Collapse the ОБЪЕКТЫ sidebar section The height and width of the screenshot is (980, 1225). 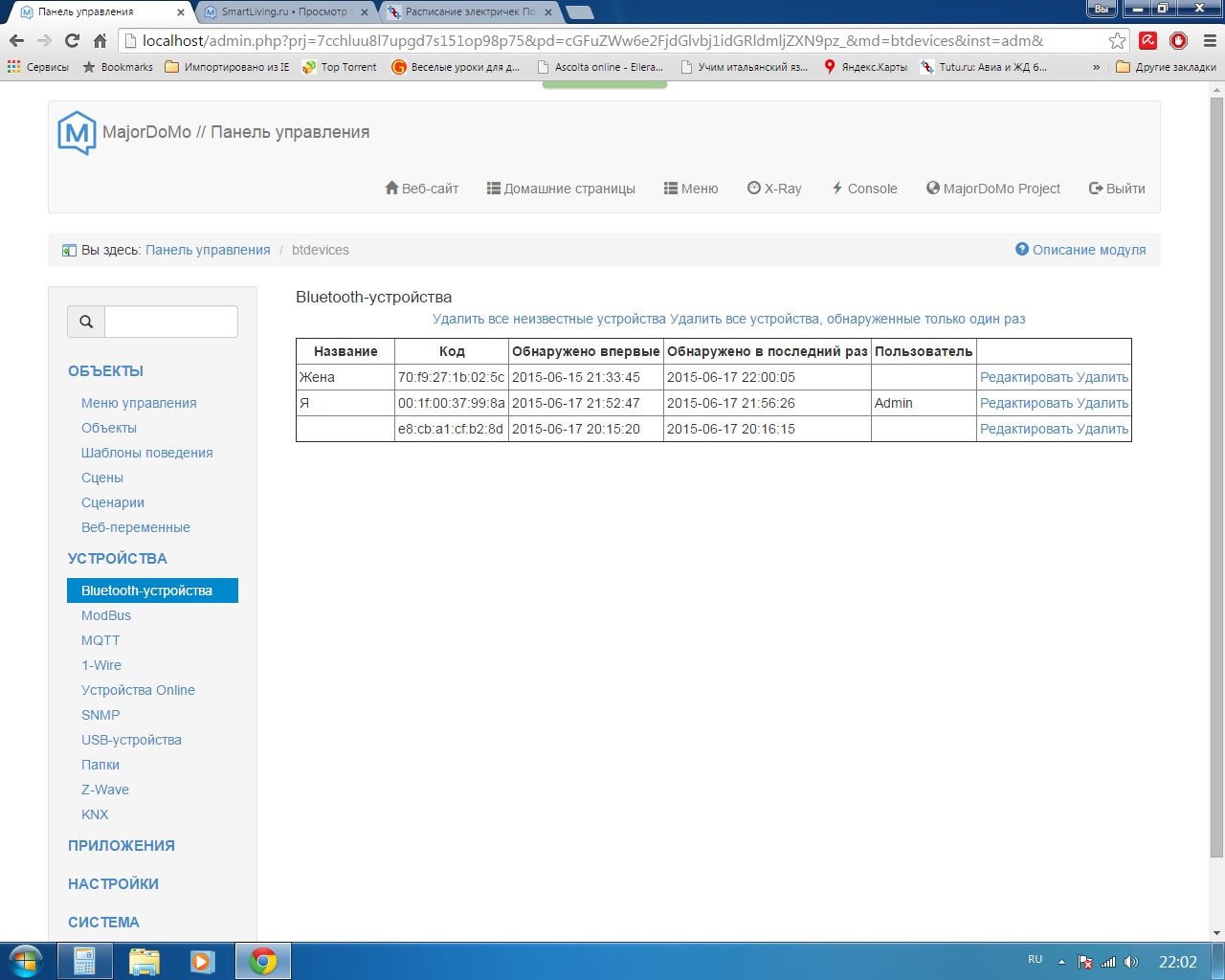105,371
